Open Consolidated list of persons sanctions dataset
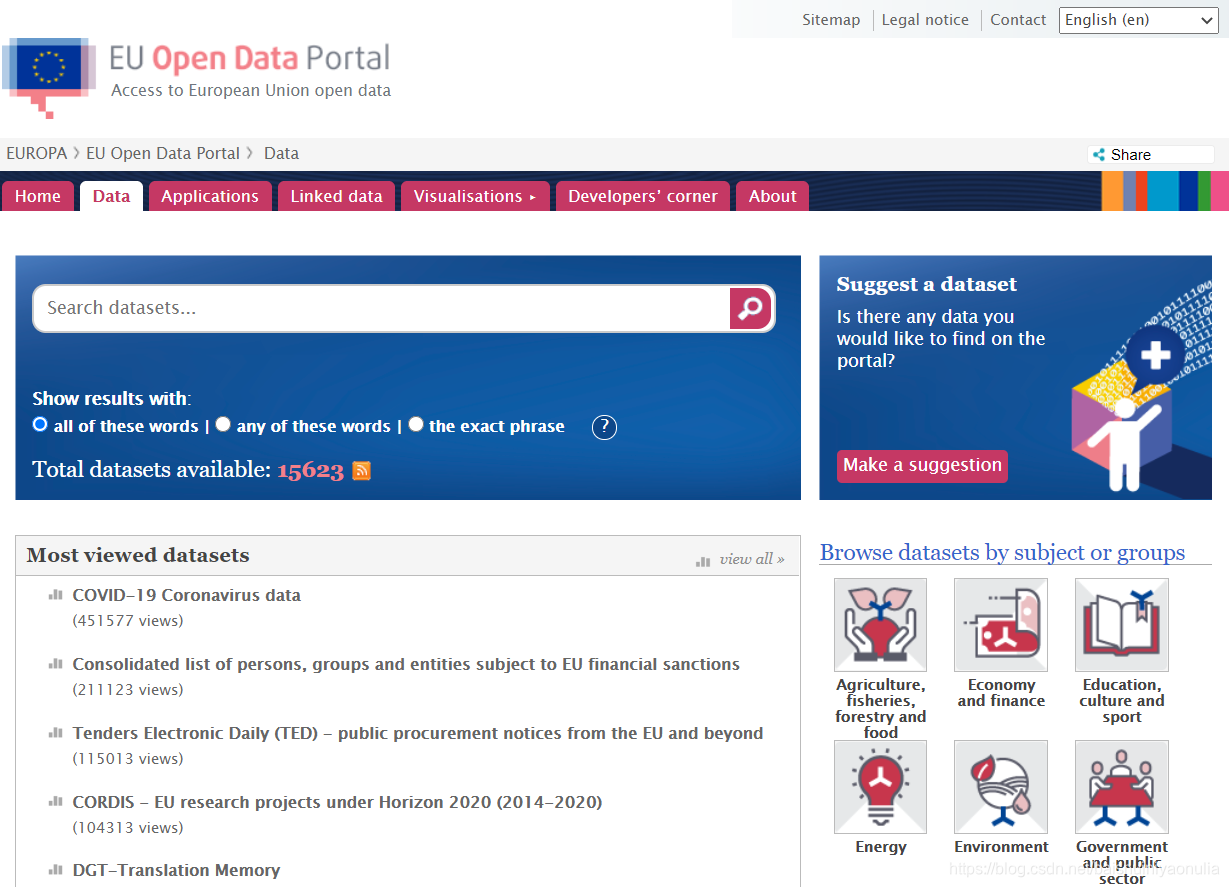 (x=406, y=664)
